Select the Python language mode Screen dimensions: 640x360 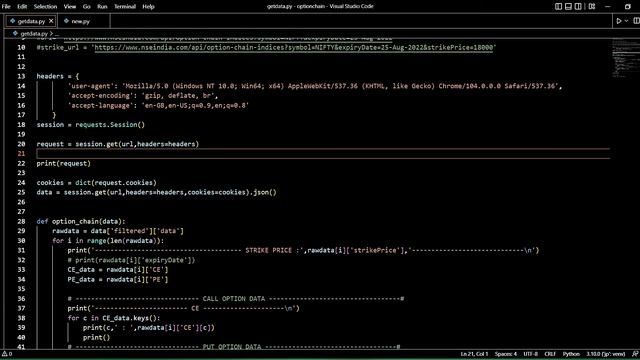click(571, 354)
